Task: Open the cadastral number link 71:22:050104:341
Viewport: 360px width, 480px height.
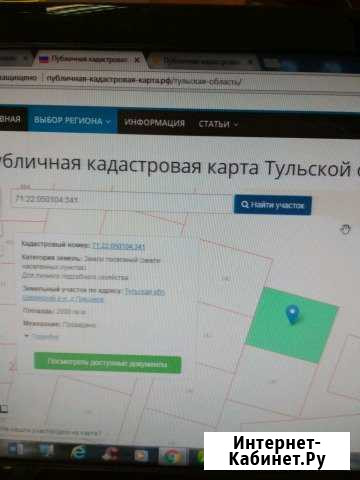Action: [118, 246]
